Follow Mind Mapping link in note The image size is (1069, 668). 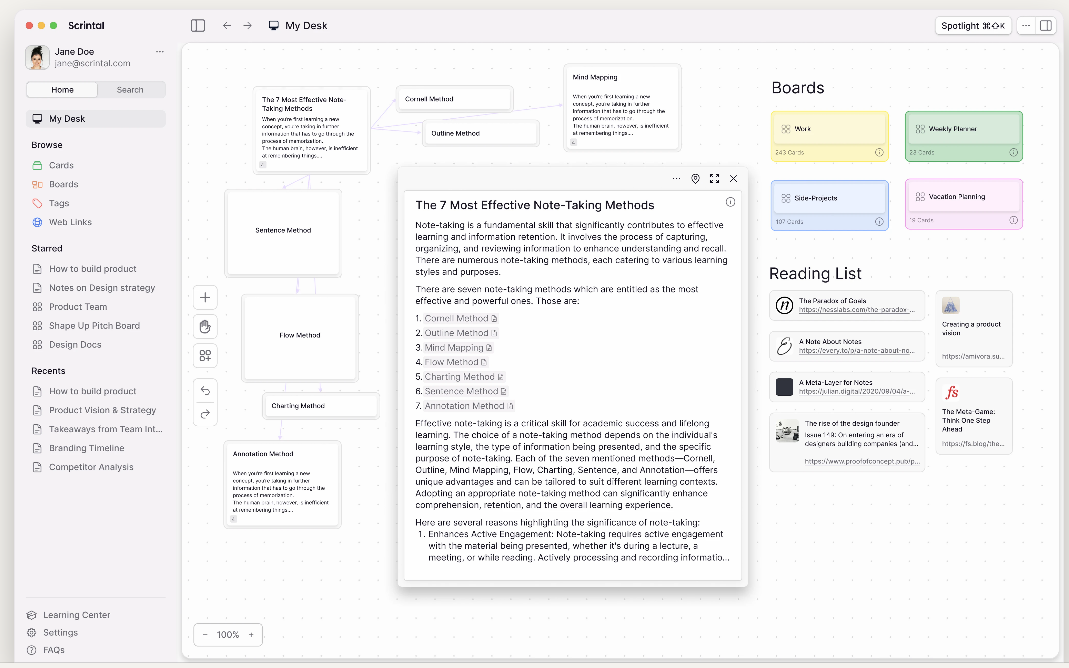pyautogui.click(x=458, y=348)
